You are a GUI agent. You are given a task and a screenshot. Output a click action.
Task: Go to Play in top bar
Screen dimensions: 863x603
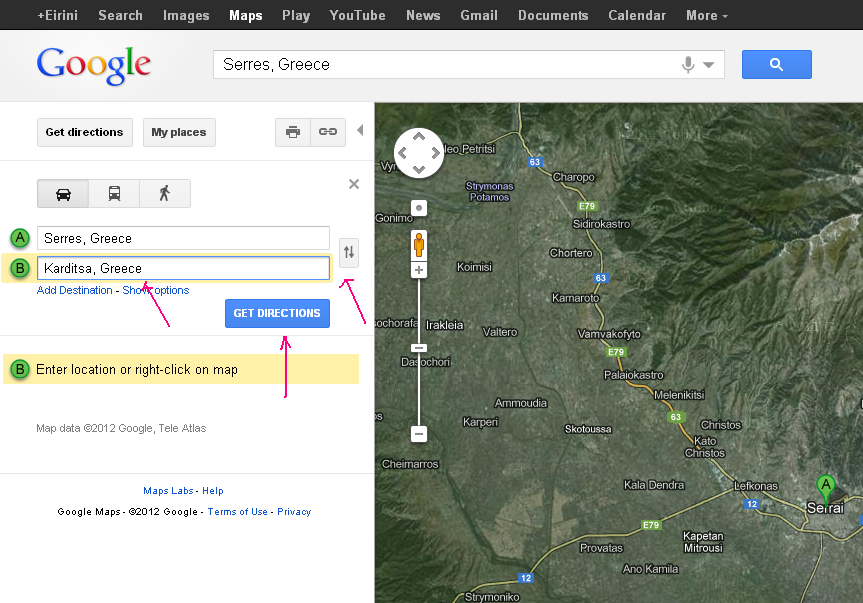(x=296, y=15)
